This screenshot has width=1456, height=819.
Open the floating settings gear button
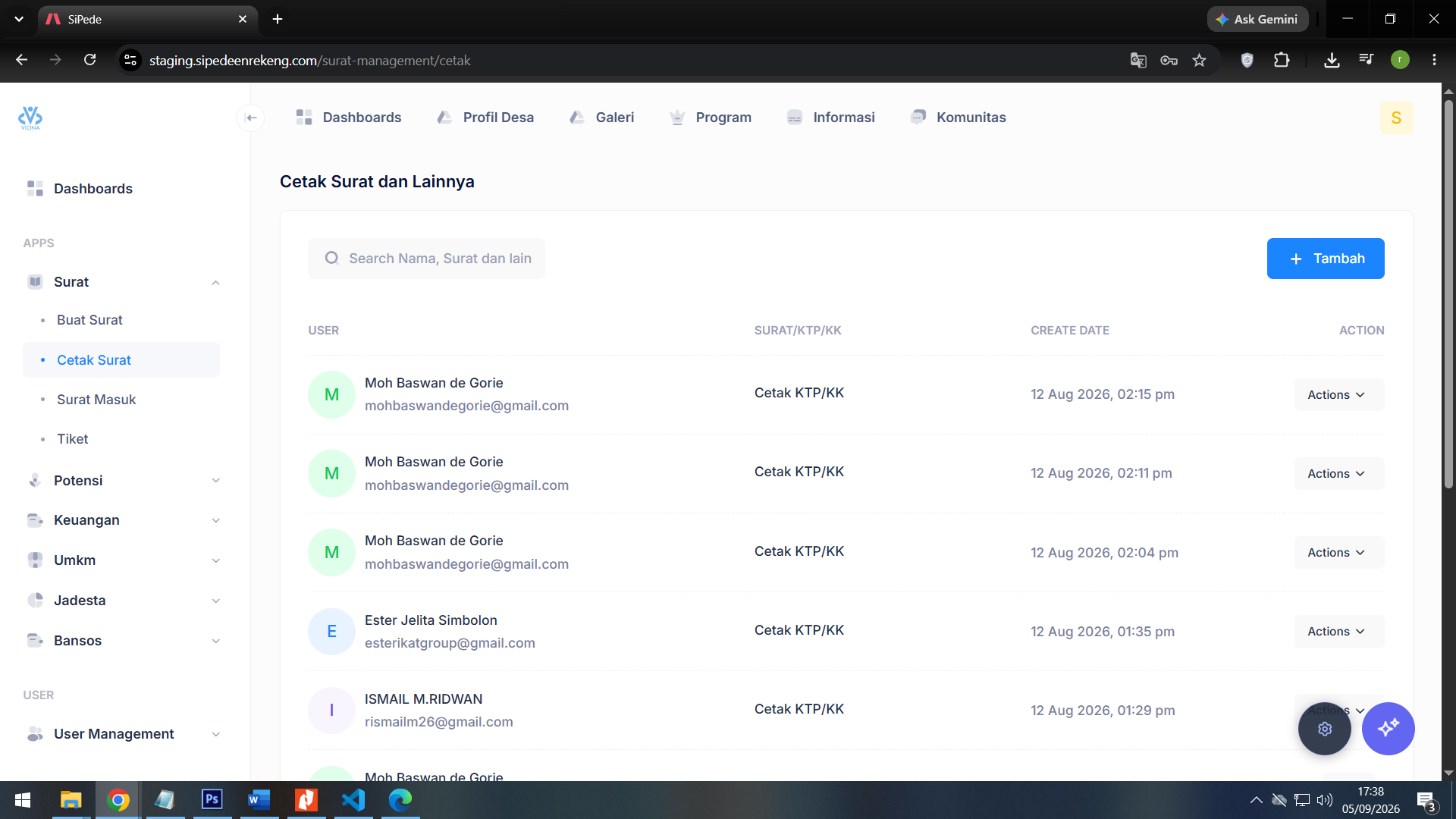1325,729
